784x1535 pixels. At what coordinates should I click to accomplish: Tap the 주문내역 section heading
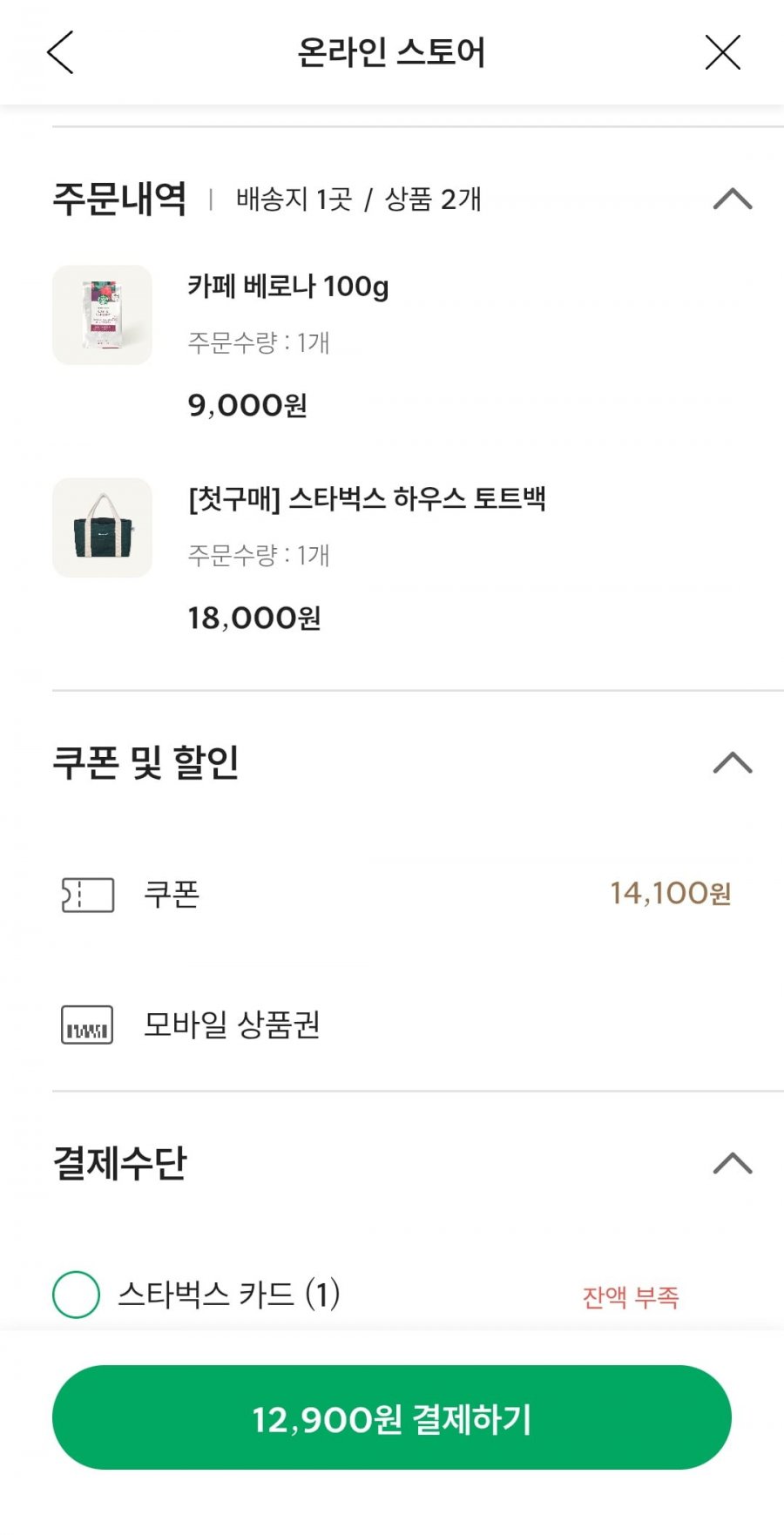[120, 199]
